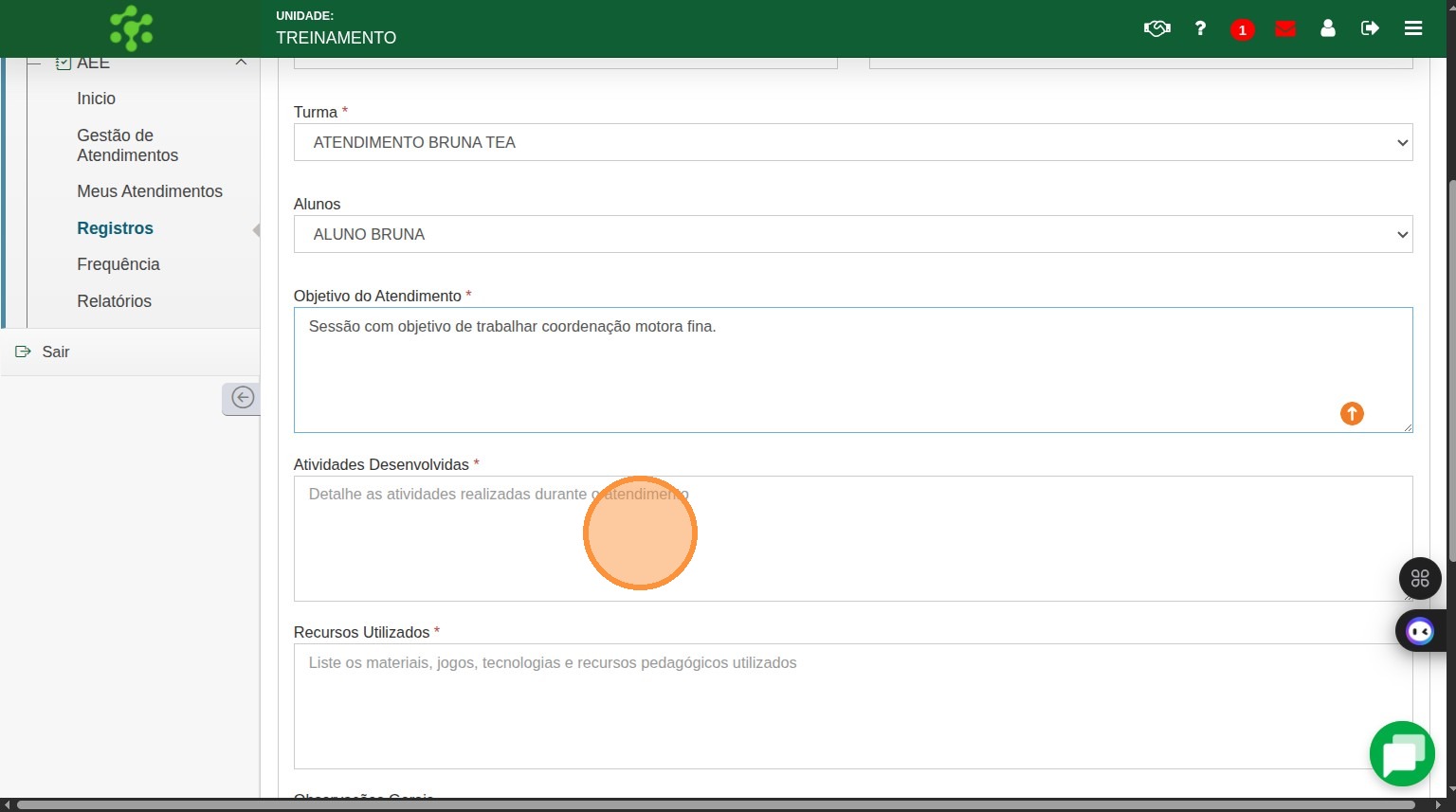Click the Atividades Desenvolvidas label
Viewport: 1456px width, 812px height.
(x=381, y=464)
